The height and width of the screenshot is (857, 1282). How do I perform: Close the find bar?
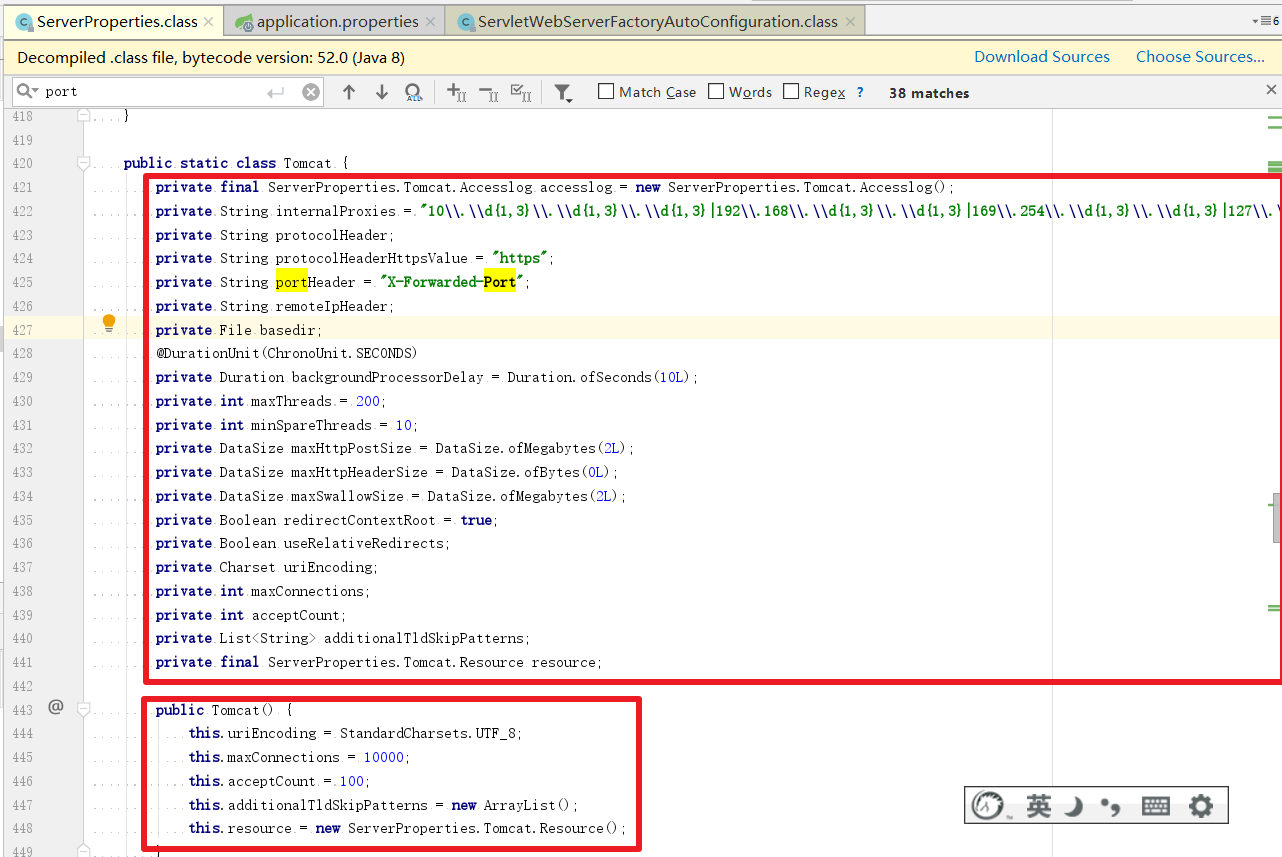click(x=1272, y=90)
